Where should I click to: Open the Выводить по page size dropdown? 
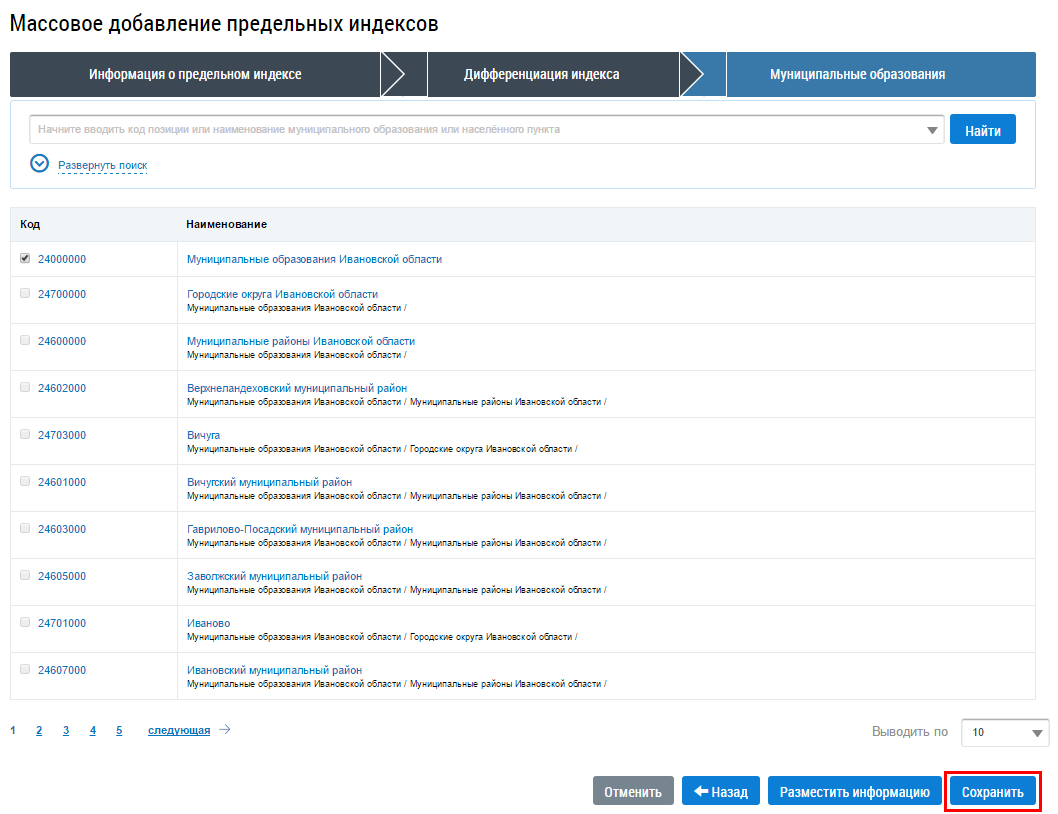tap(1004, 732)
